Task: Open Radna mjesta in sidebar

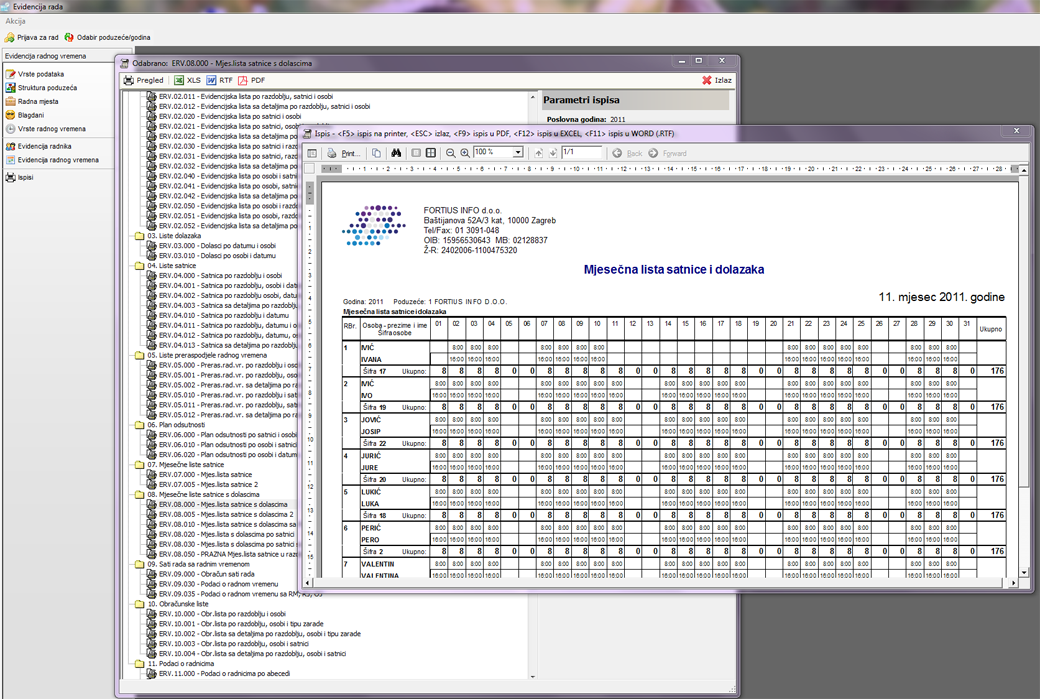Action: pyautogui.click(x=32, y=101)
